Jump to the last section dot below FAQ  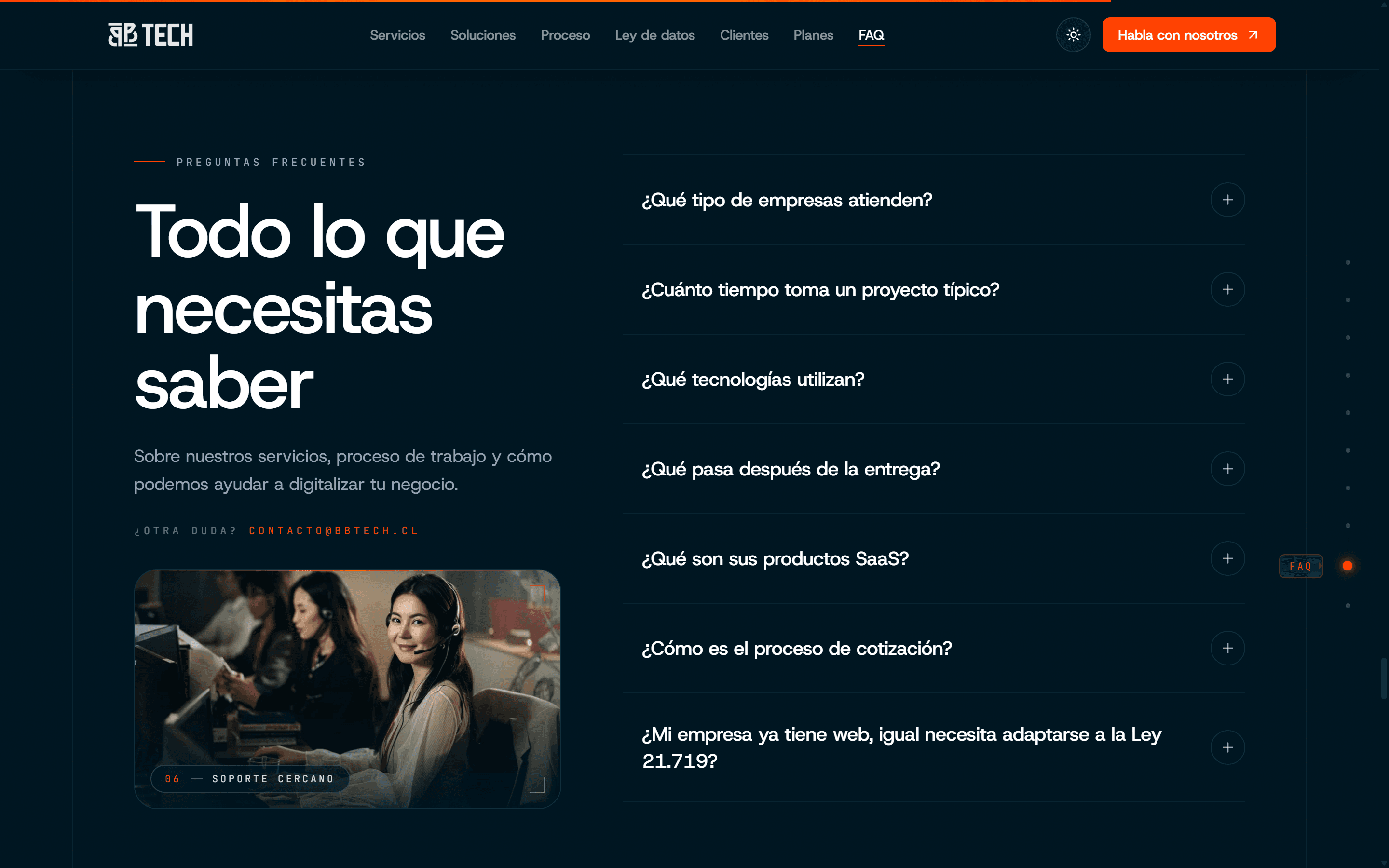pyautogui.click(x=1348, y=606)
